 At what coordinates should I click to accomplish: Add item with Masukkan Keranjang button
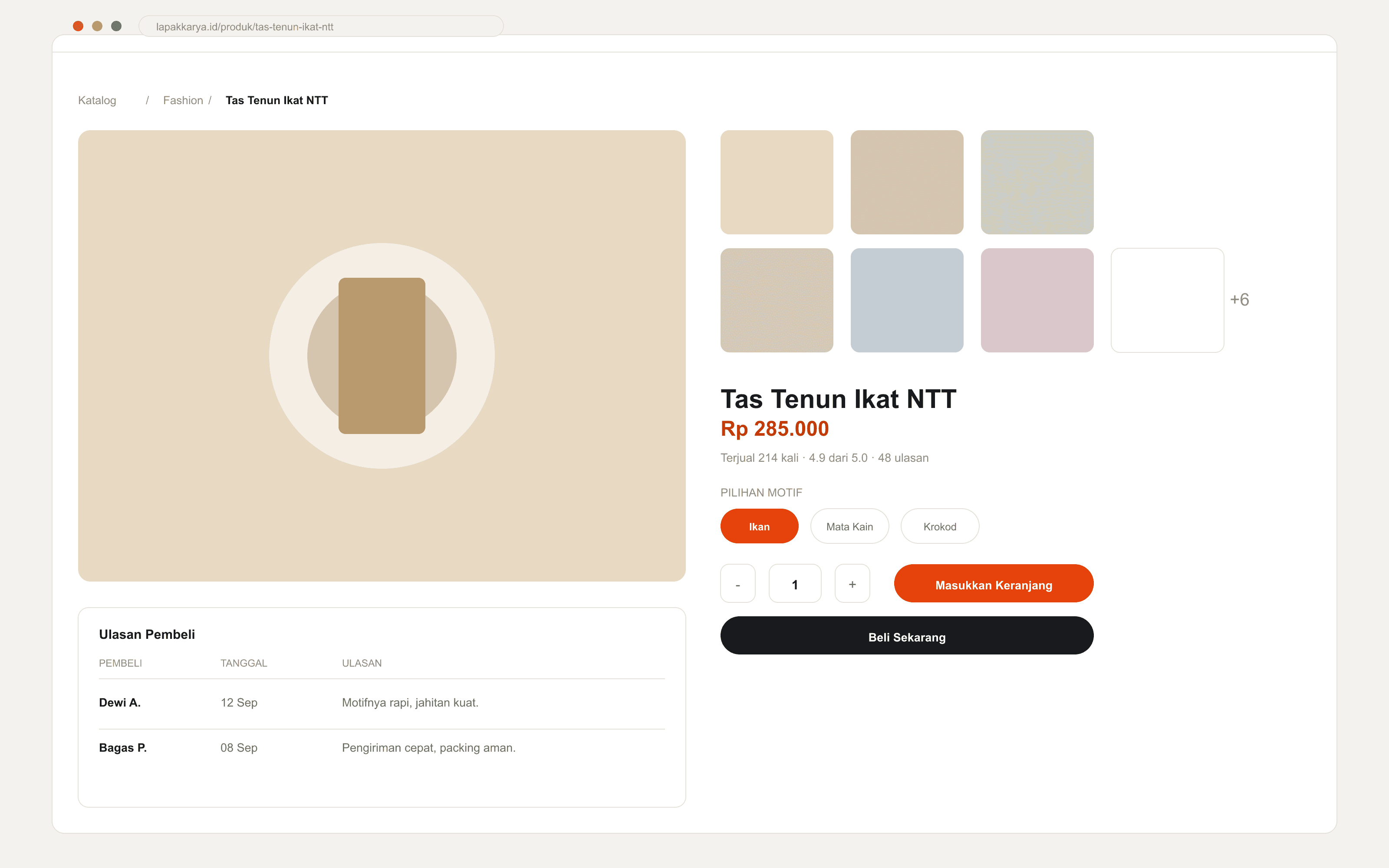(x=994, y=583)
